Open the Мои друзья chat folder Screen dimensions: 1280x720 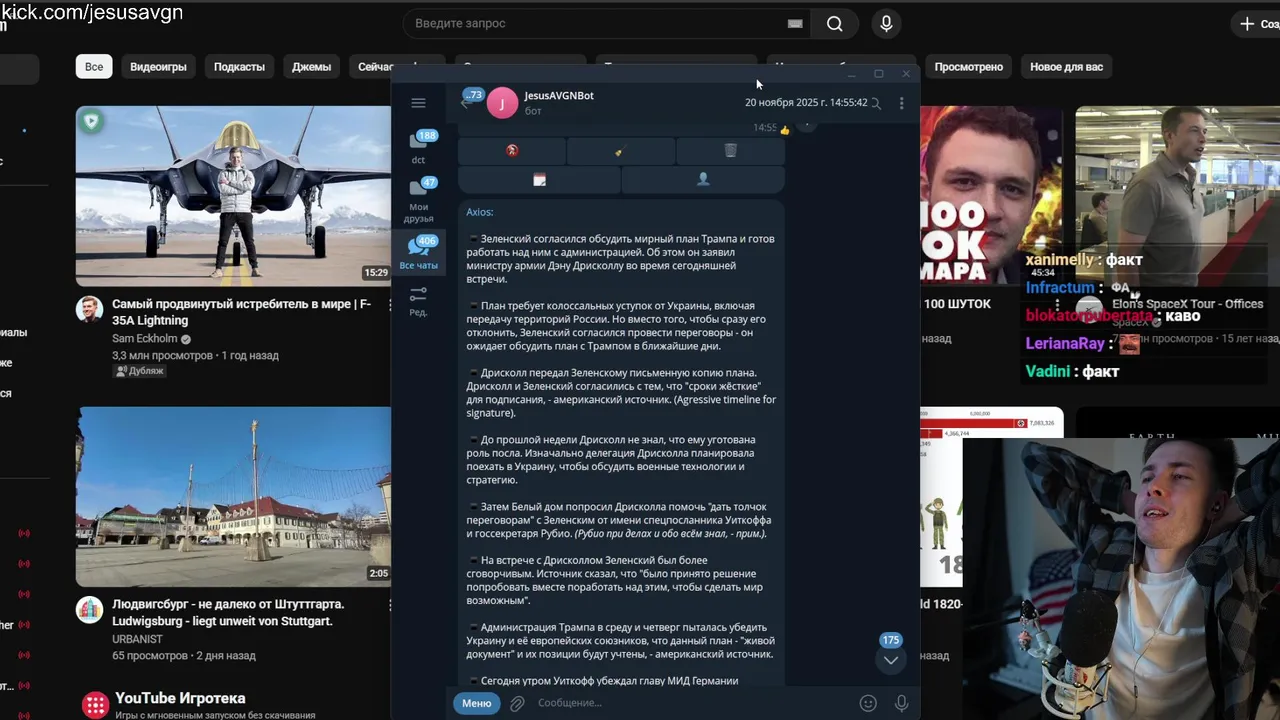click(419, 199)
